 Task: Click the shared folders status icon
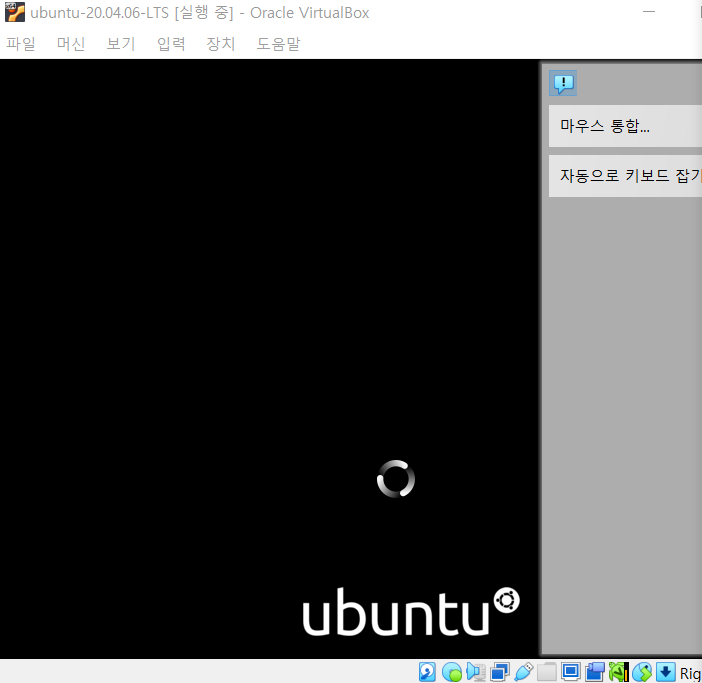(547, 672)
